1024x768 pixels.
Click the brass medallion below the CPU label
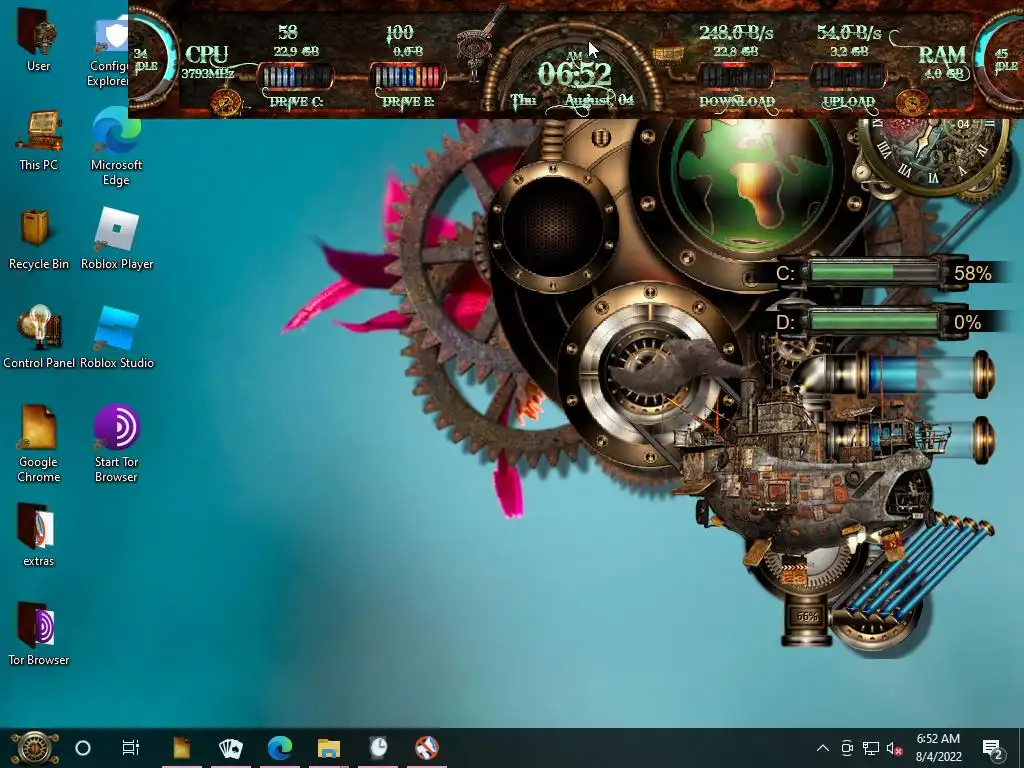[226, 103]
